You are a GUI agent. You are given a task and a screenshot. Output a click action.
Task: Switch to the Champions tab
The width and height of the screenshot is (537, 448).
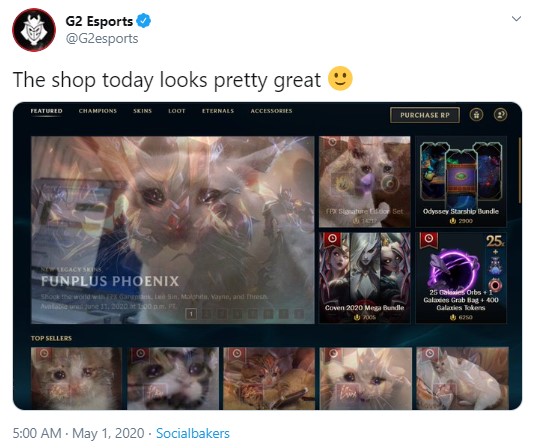click(98, 111)
